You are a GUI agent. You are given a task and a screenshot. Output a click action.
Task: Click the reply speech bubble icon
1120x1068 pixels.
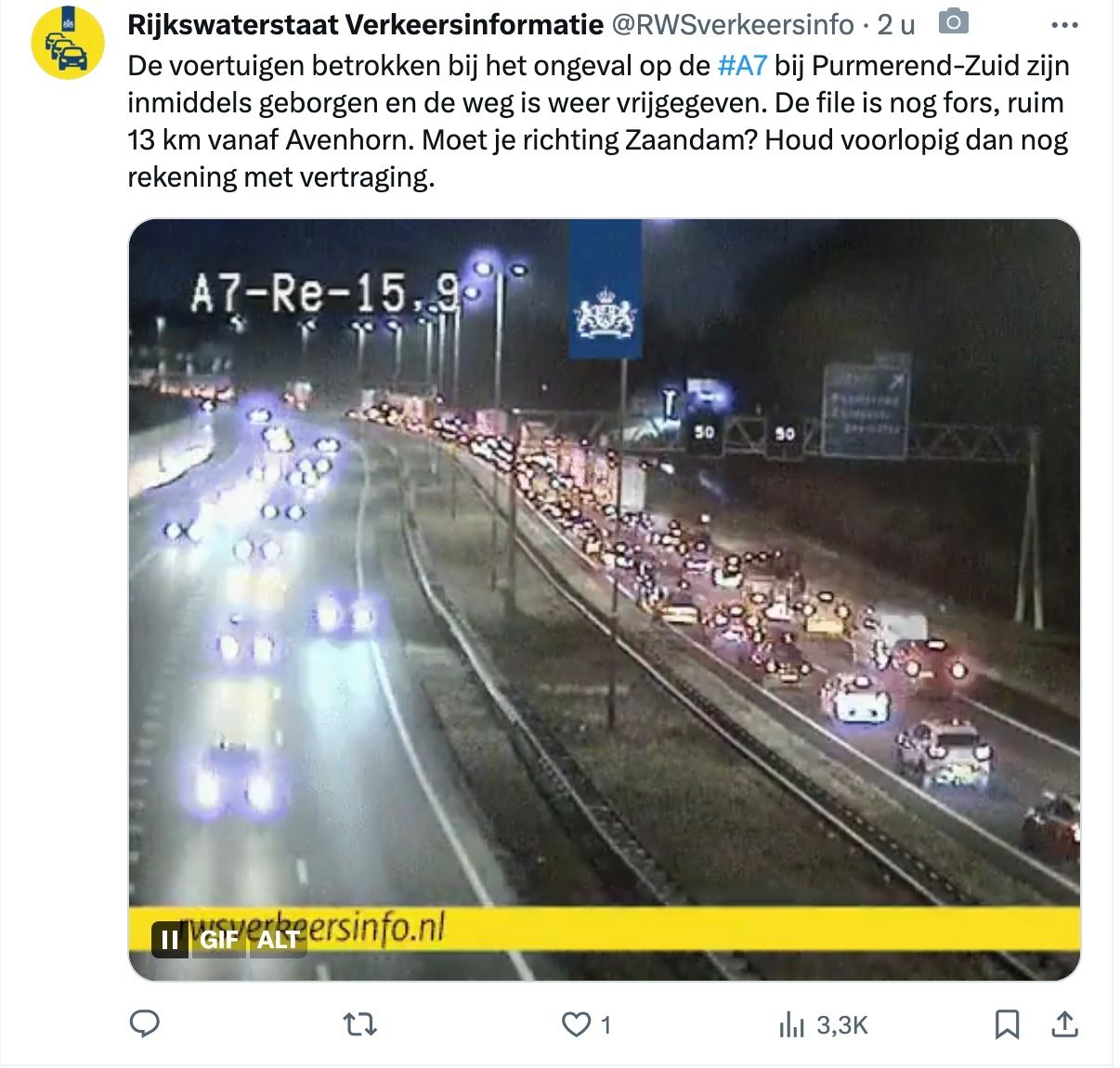[144, 1024]
